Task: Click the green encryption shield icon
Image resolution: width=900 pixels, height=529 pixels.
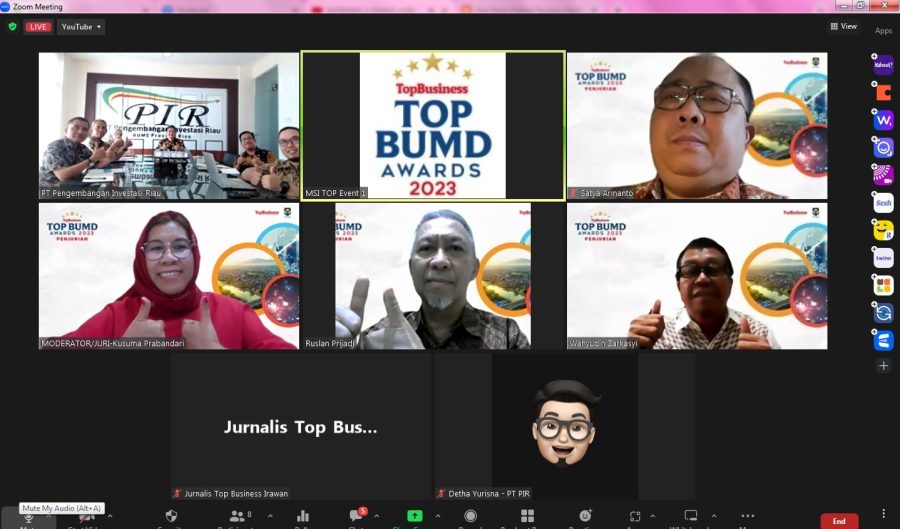Action: point(12,26)
